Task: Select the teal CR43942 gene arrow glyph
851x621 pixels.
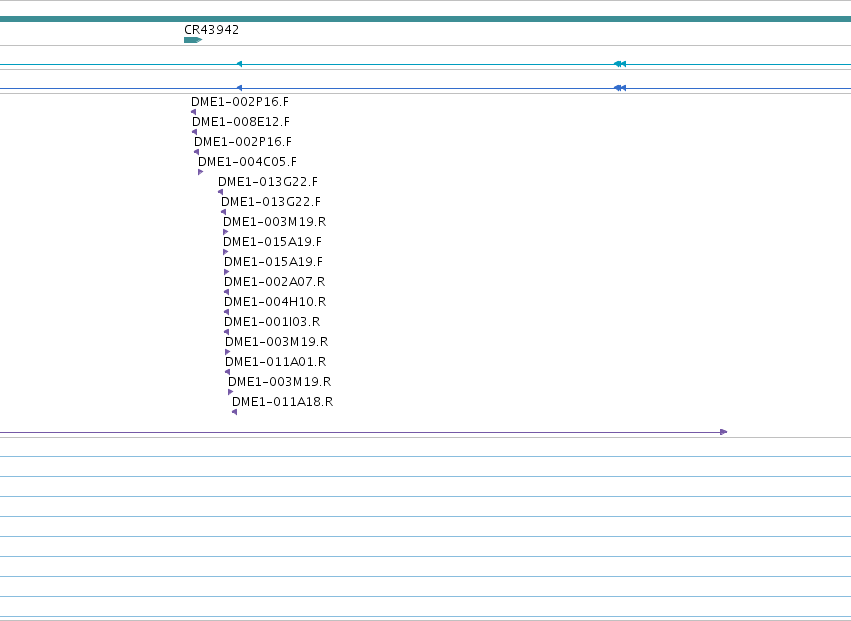Action: tap(193, 40)
